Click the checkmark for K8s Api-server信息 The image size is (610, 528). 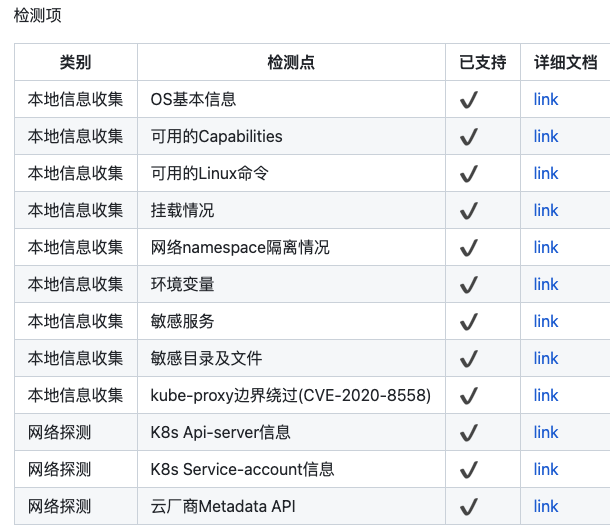(x=468, y=433)
